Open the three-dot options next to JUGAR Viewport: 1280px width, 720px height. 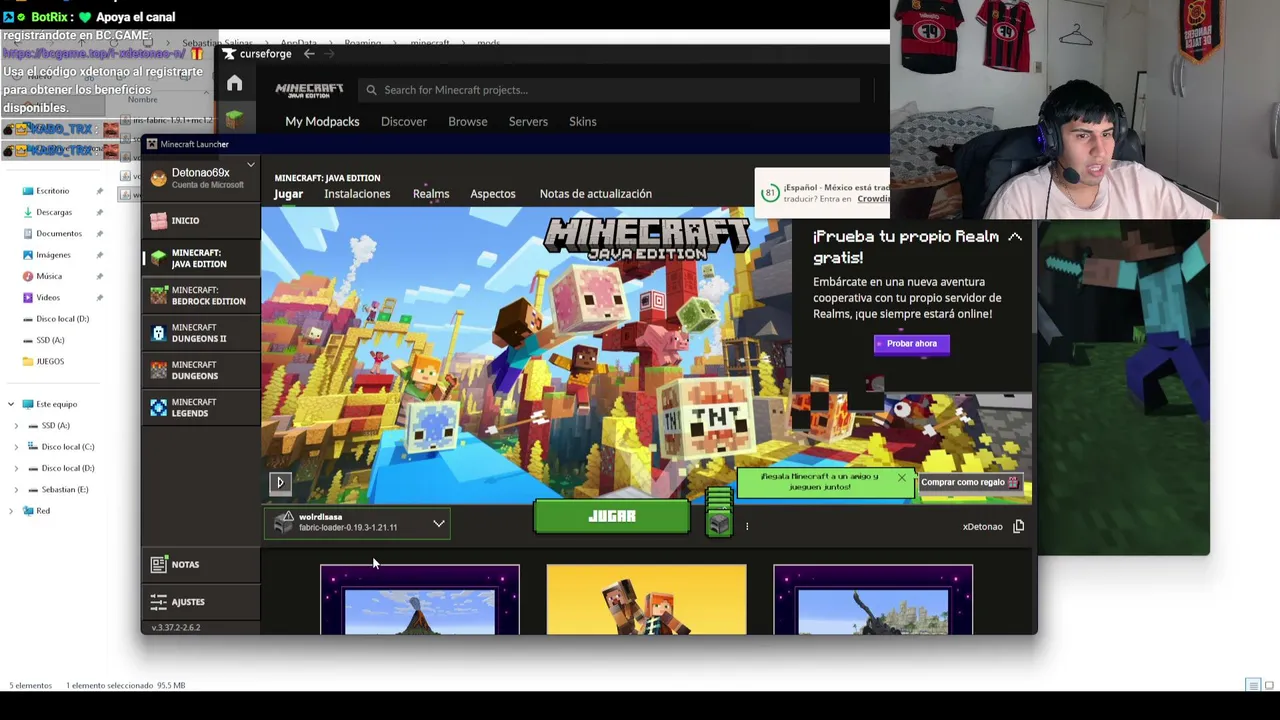[747, 527]
